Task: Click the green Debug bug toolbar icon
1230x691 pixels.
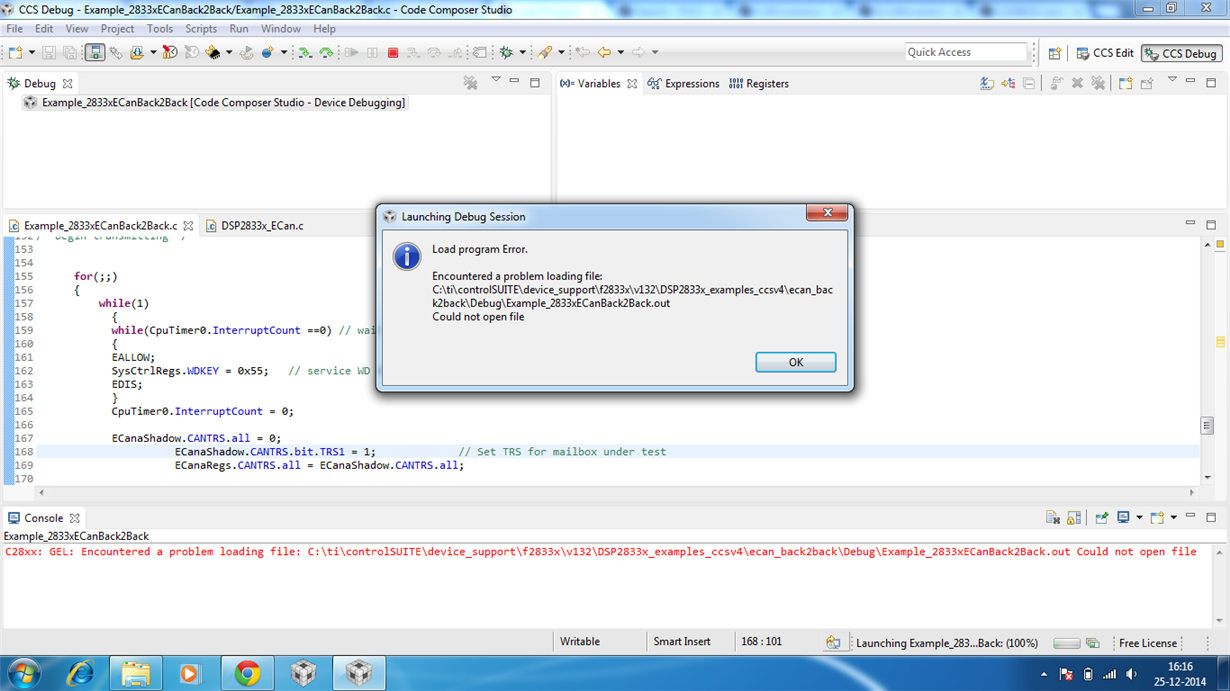Action: (507, 52)
